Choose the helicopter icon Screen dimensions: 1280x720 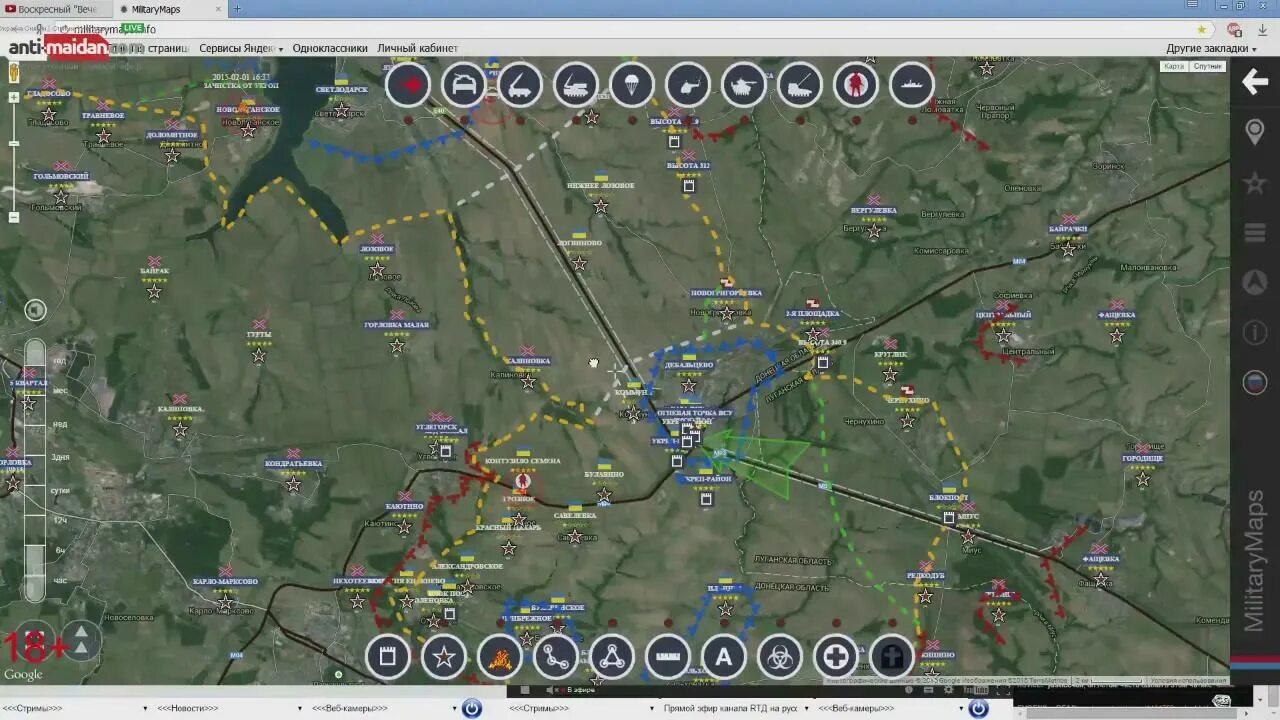tap(688, 86)
